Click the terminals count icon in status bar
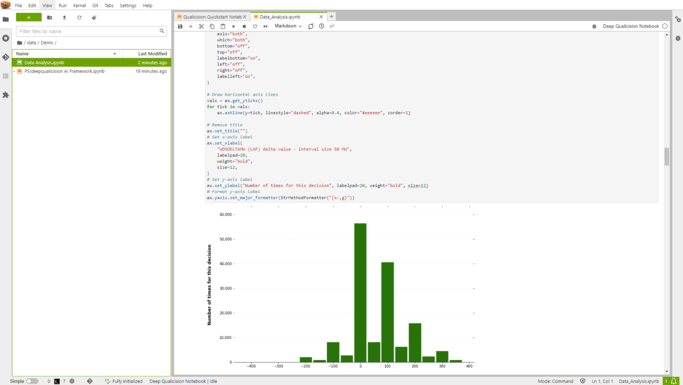The image size is (683, 385). click(x=57, y=381)
